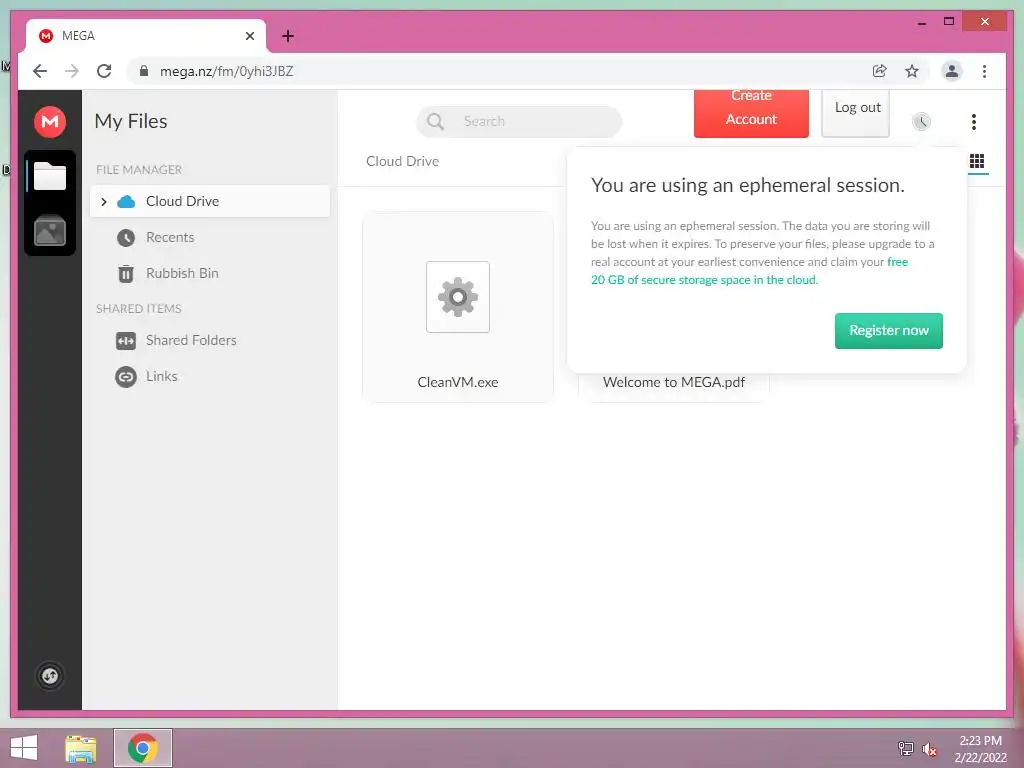
Task: Open Shared Folders in the sidebar
Action: pyautogui.click(x=210, y=341)
